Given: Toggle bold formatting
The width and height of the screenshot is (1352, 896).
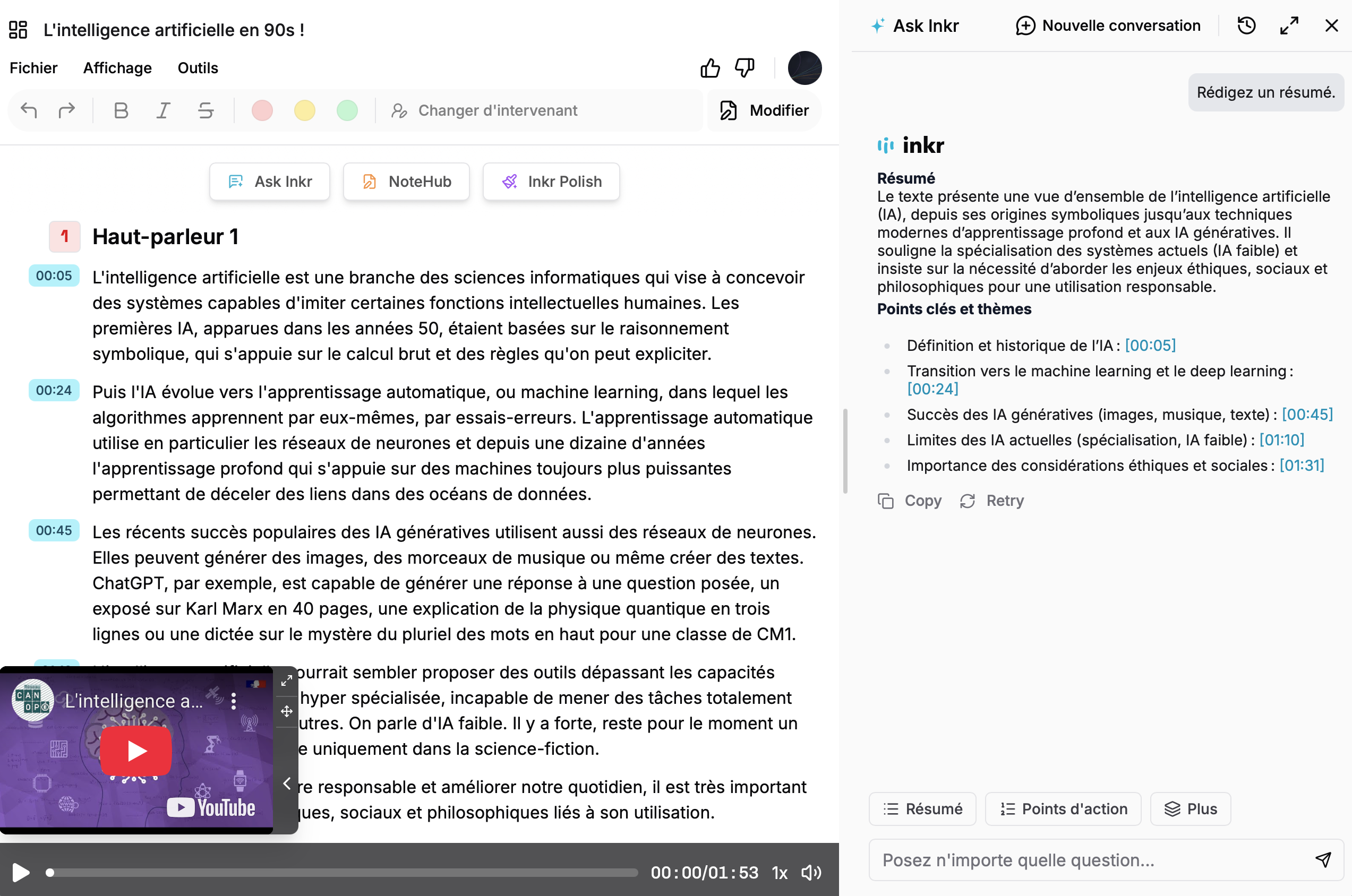Looking at the screenshot, I should (x=121, y=110).
